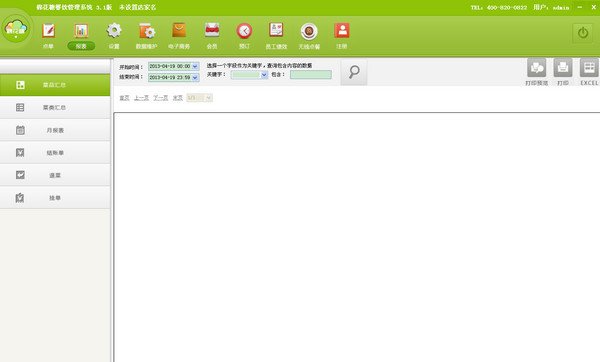The height and width of the screenshot is (362, 600).
Task: Open the 电子商务 shopping bag icon
Action: pyautogui.click(x=179, y=30)
